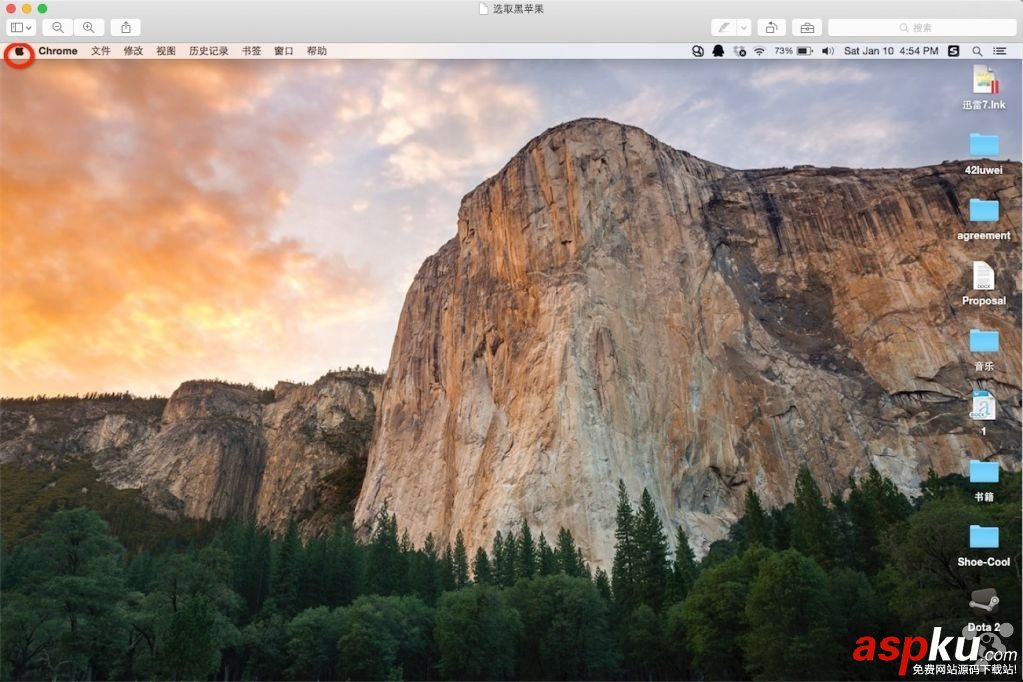This screenshot has height=682, width=1023.
Task: Open the 视图 menu
Action: (166, 50)
